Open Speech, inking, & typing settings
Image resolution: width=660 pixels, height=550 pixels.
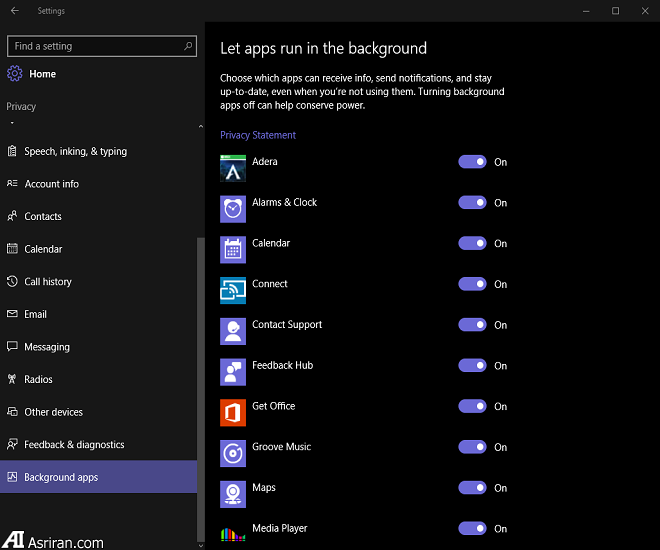coord(75,152)
